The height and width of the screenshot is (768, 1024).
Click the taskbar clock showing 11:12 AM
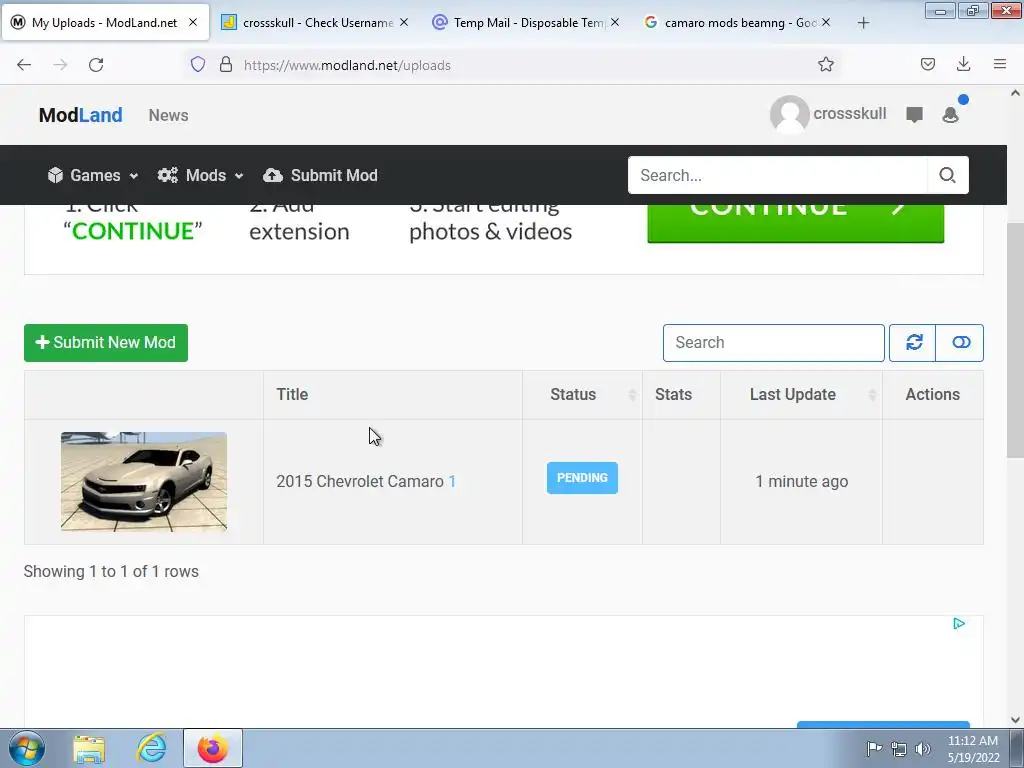(x=972, y=748)
